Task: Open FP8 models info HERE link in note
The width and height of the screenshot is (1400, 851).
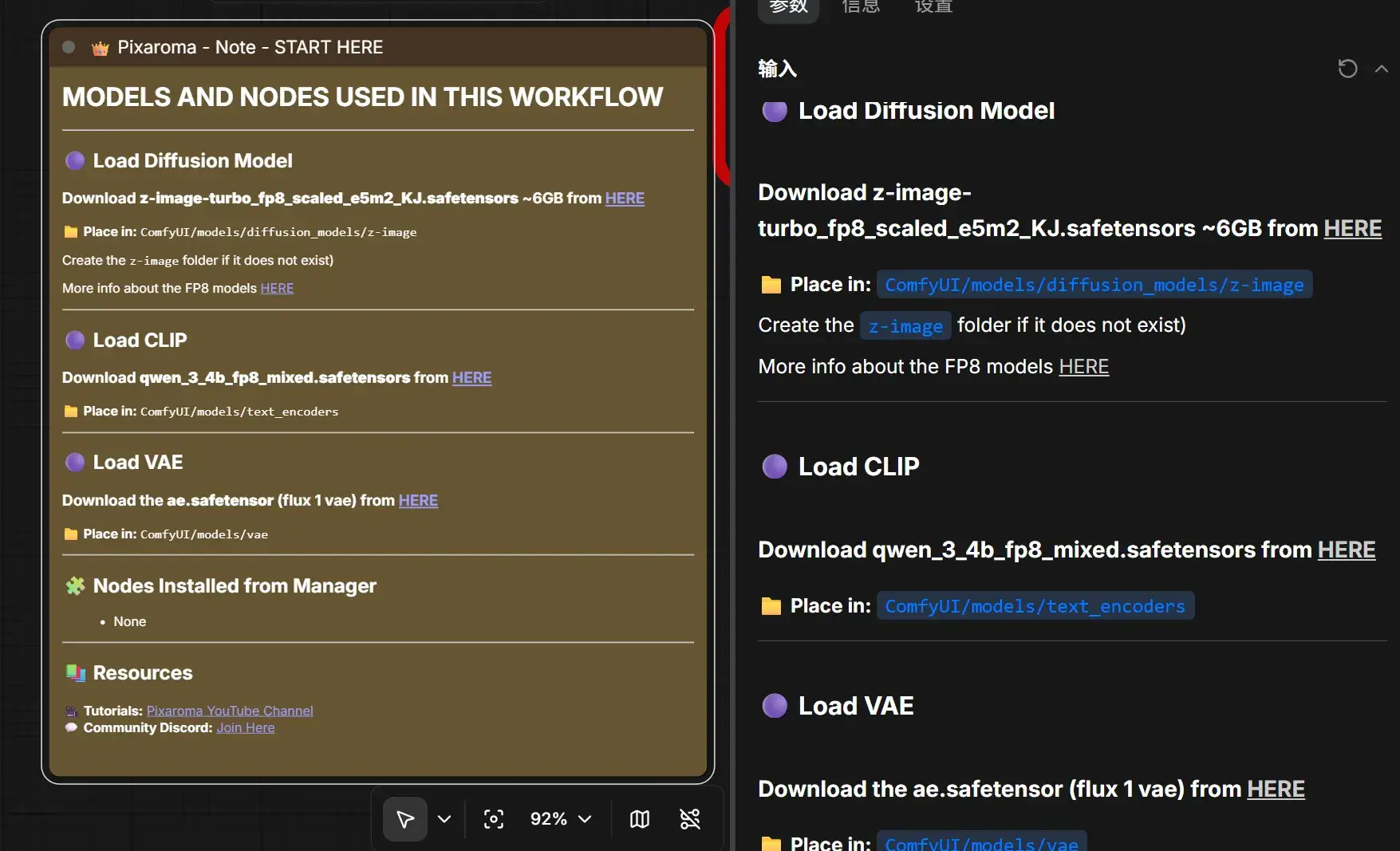Action: [277, 288]
